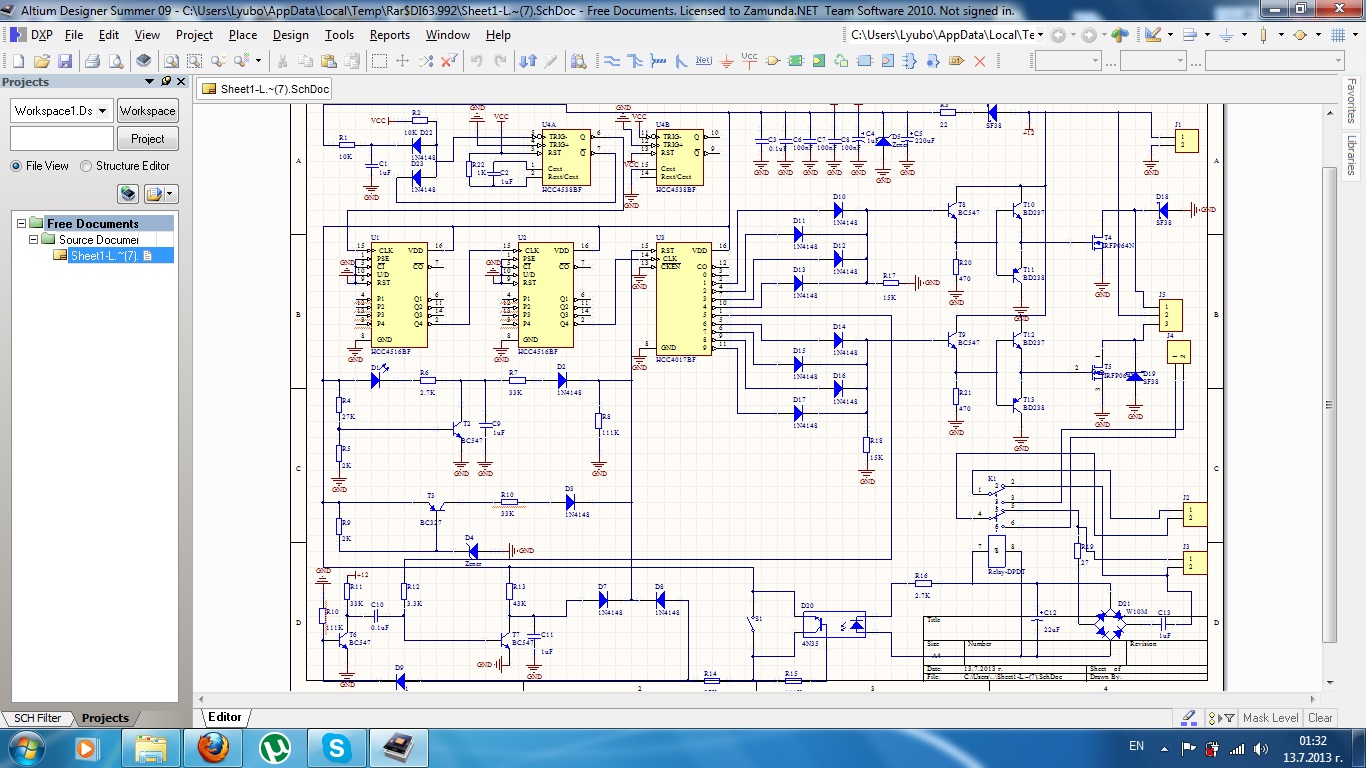The height and width of the screenshot is (768, 1366).
Task: Click the Cut toolbar icon
Action: tap(283, 61)
